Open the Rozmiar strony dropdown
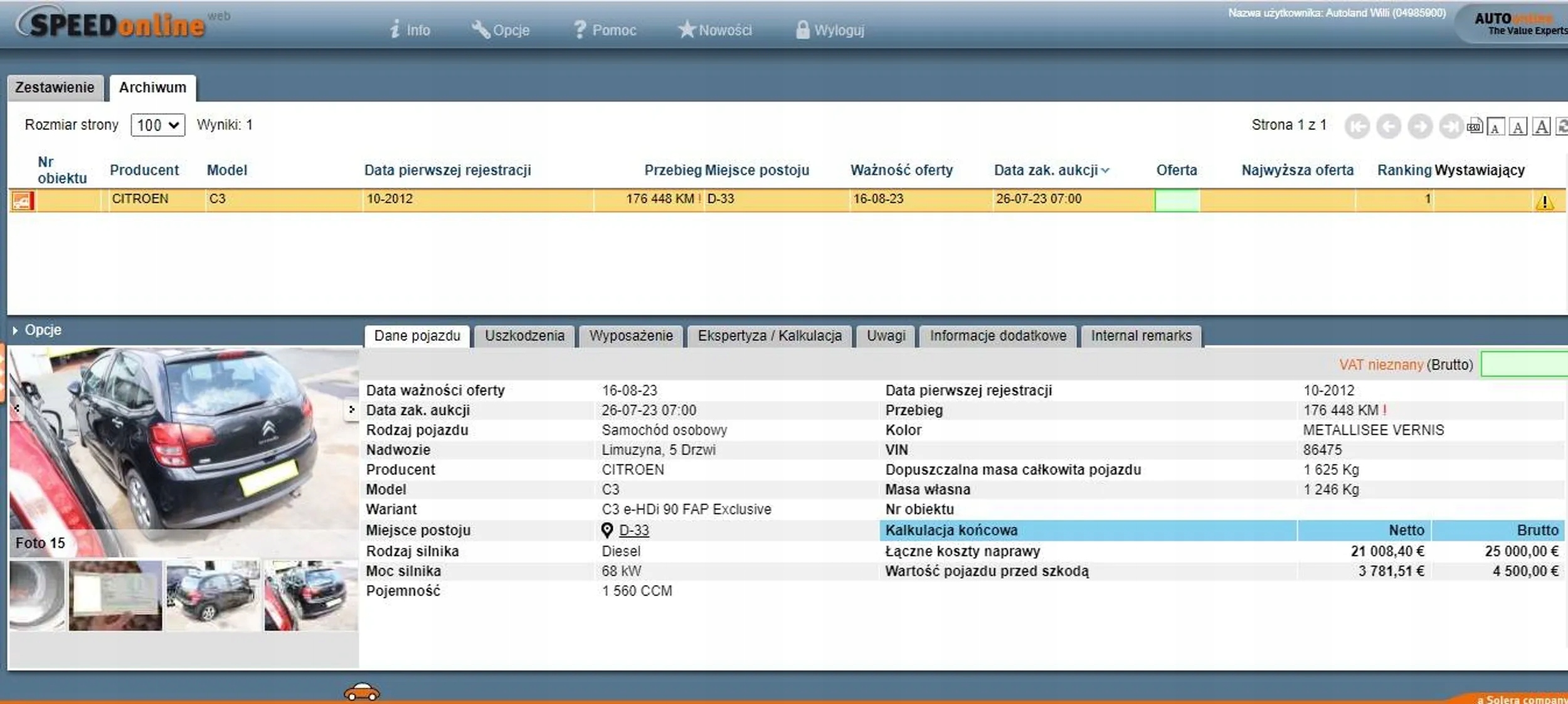Screen dimensions: 1568x704 tap(157, 125)
